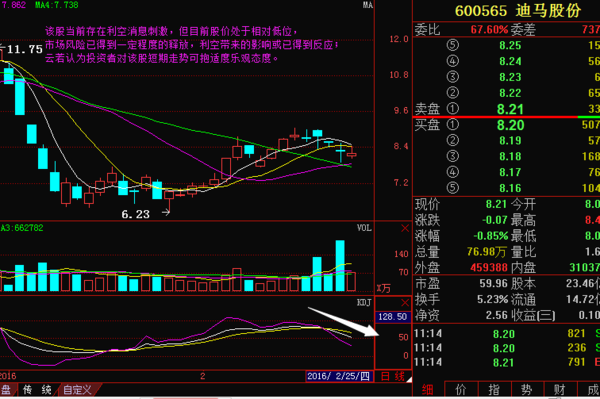Screen dimensions: 600x399
Task: Click the date marker 2016/2/25
Action: pyautogui.click(x=339, y=376)
